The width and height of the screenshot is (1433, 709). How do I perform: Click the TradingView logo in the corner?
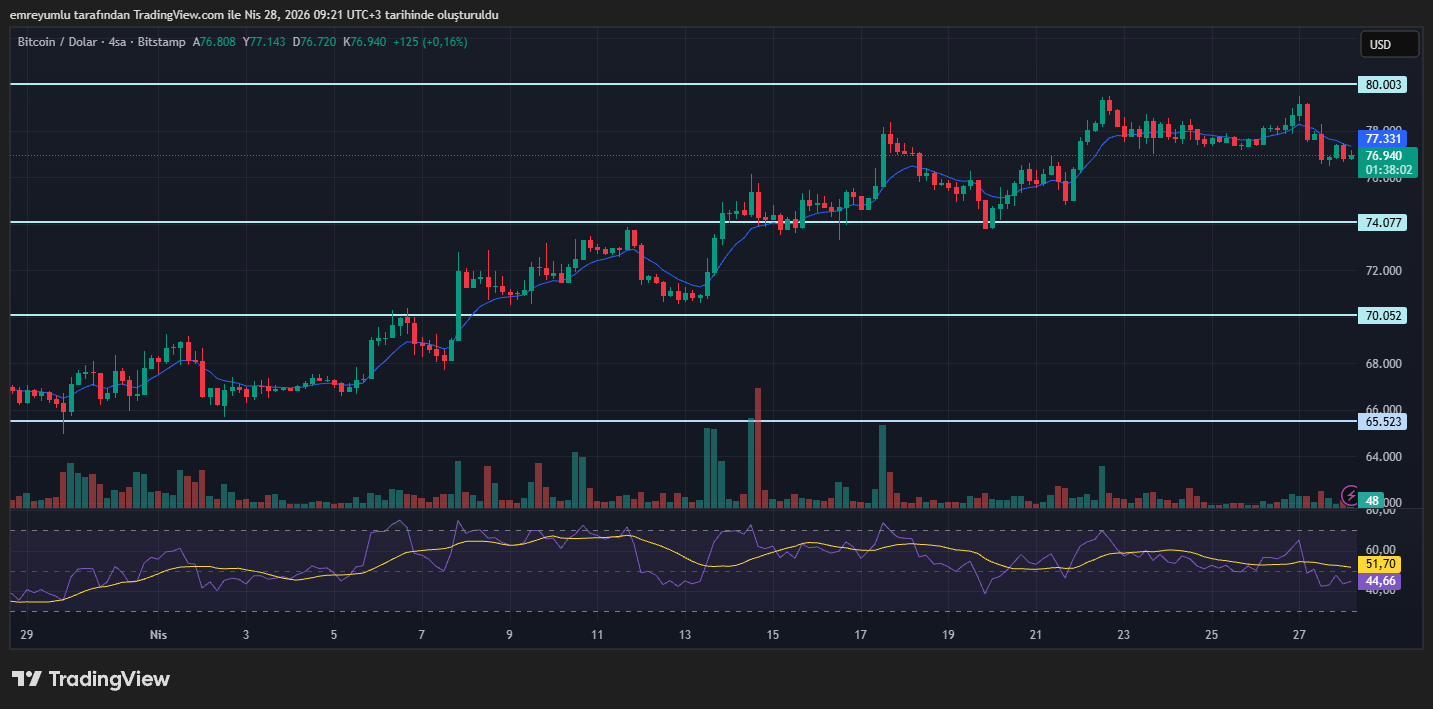coord(90,679)
